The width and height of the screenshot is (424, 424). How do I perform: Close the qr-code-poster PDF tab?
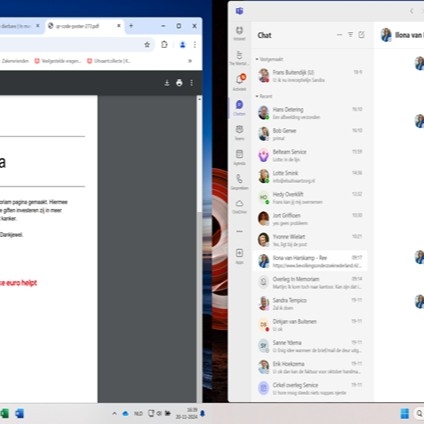click(x=119, y=26)
